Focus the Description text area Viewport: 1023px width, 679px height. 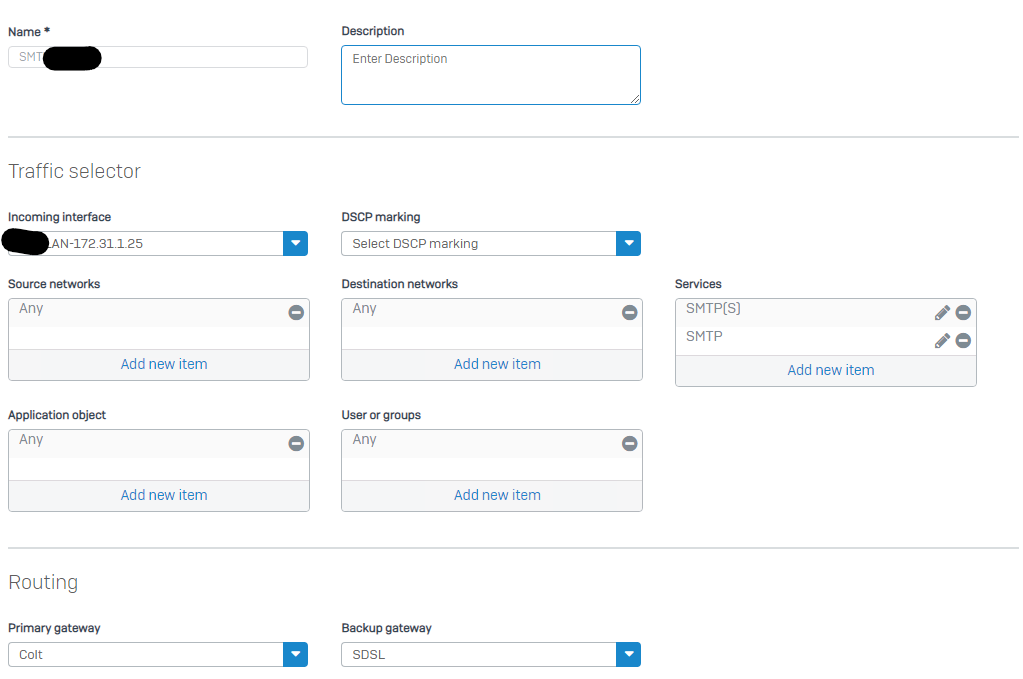pyautogui.click(x=491, y=75)
